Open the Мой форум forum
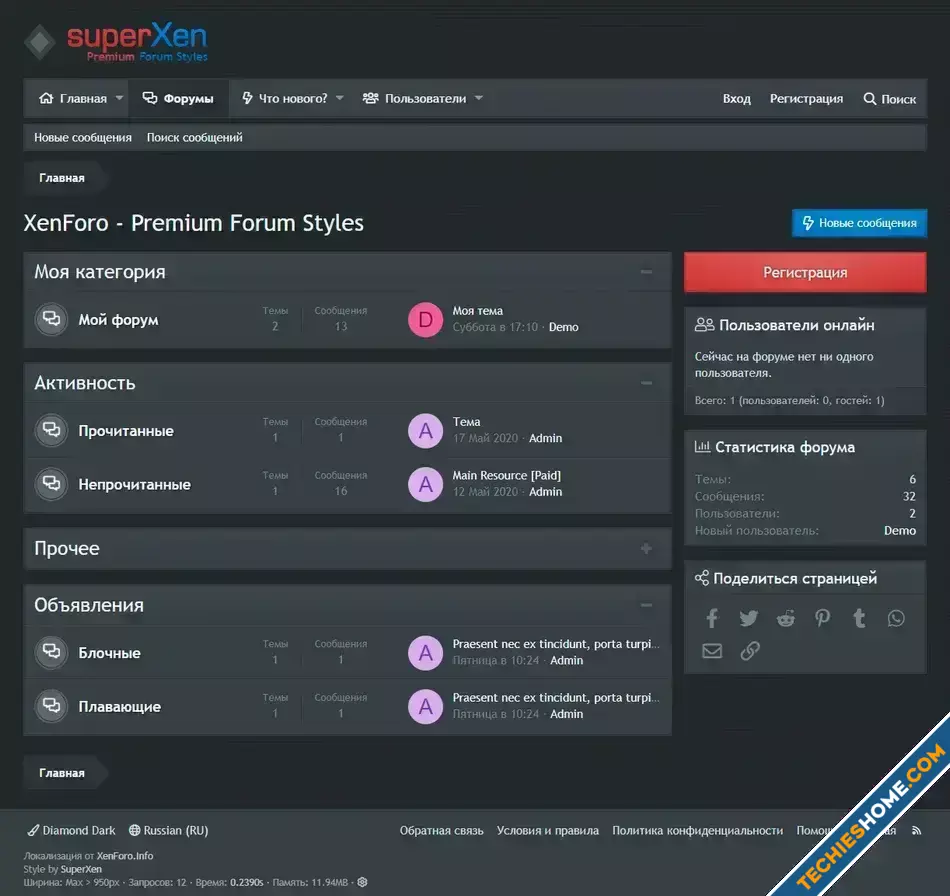950x896 pixels. click(119, 319)
